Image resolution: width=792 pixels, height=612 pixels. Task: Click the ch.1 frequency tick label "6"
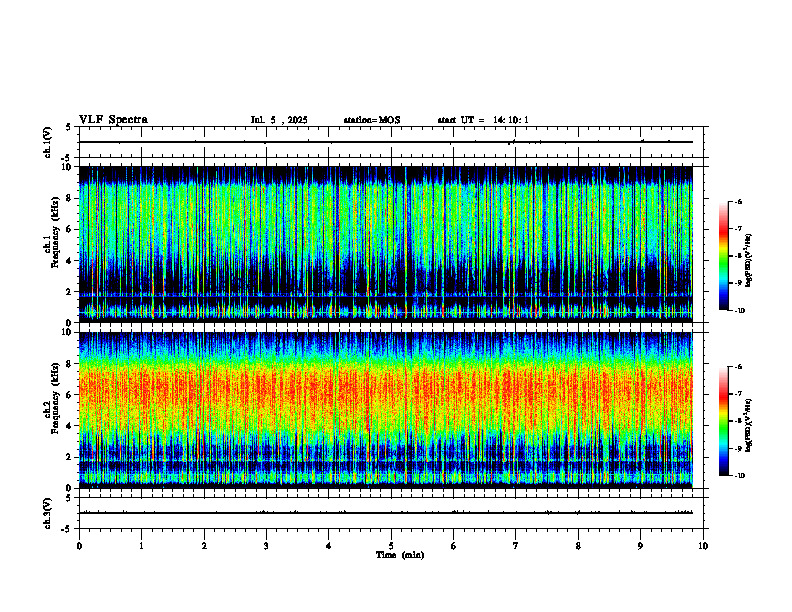tap(70, 230)
